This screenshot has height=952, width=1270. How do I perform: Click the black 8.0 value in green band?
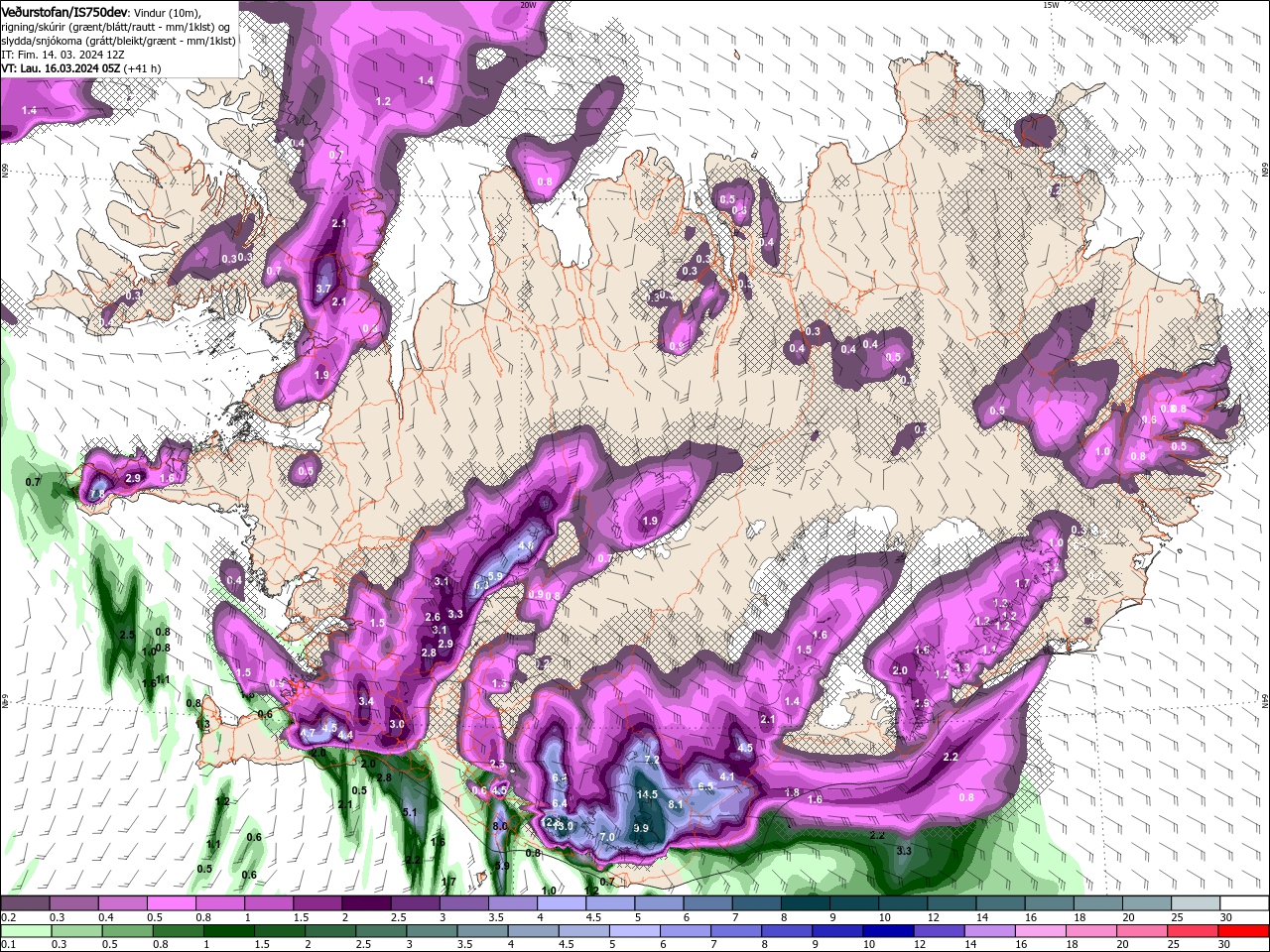(500, 826)
